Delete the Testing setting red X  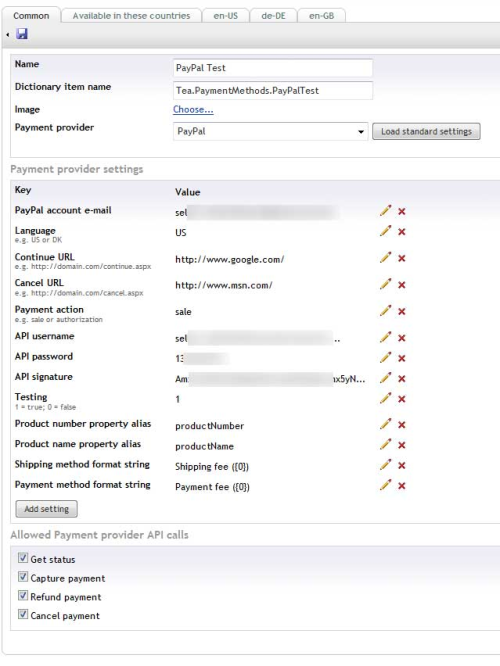point(401,399)
